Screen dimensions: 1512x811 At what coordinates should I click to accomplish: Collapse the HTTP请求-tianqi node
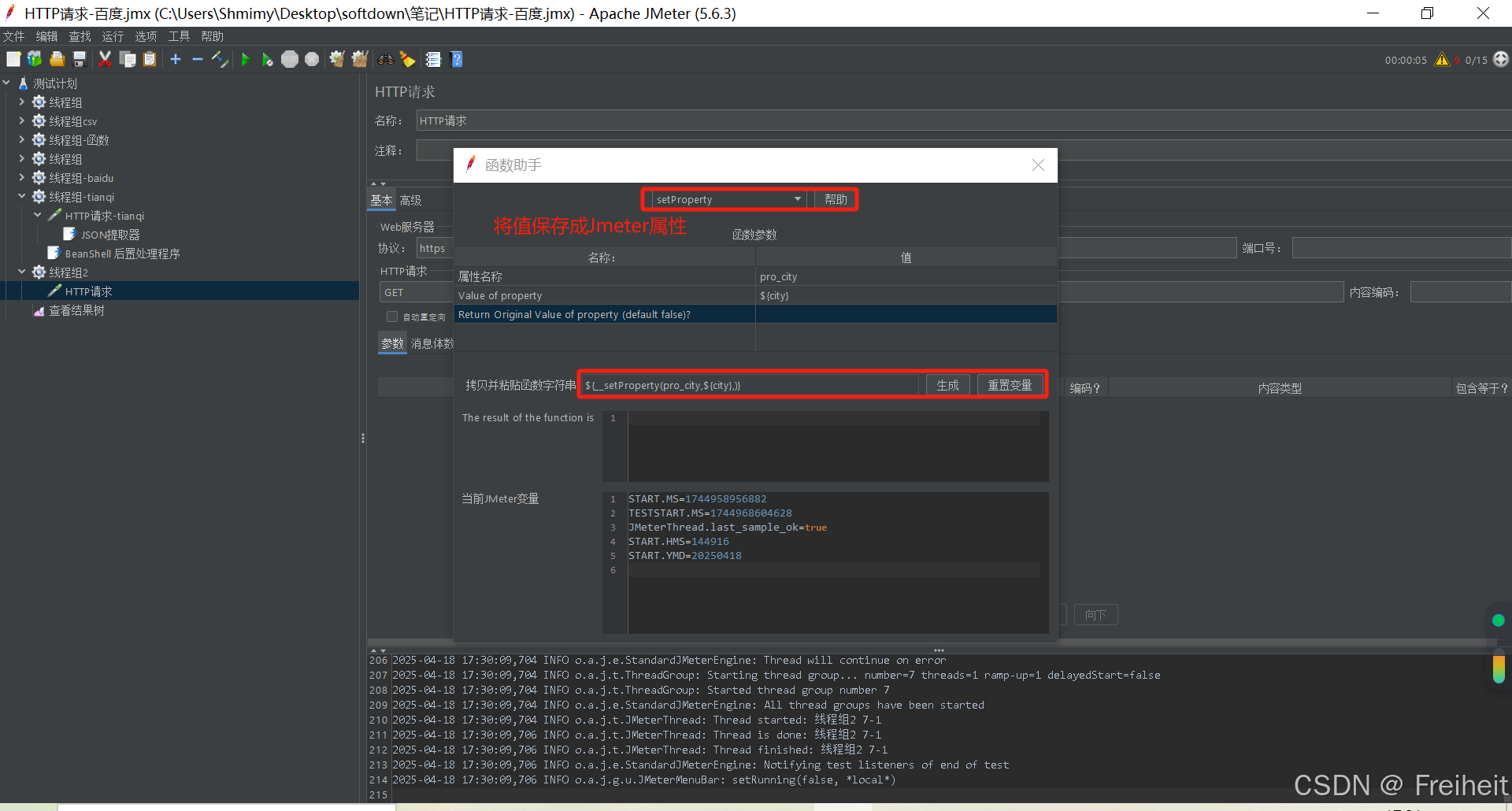point(37,215)
